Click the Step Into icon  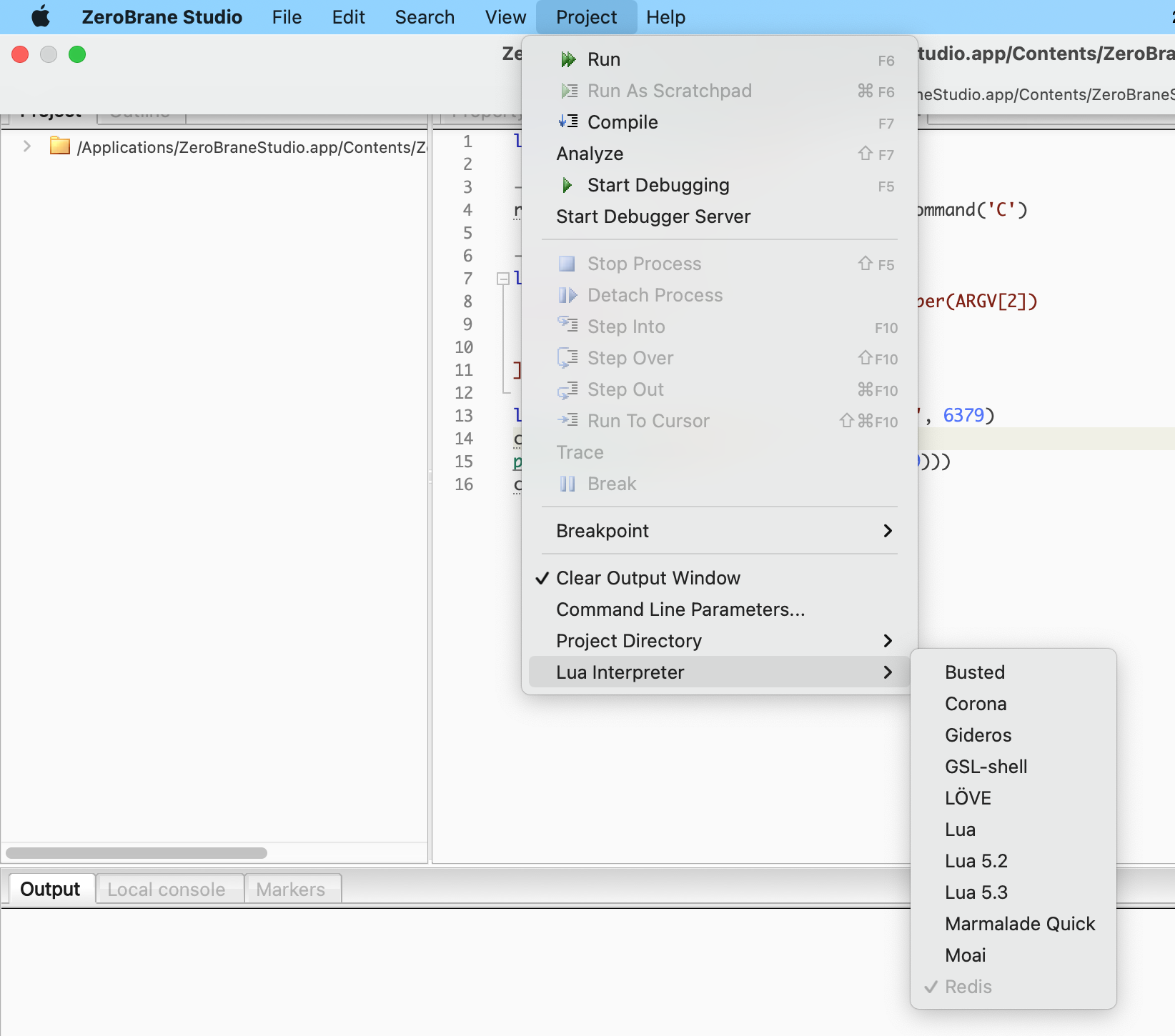(568, 325)
